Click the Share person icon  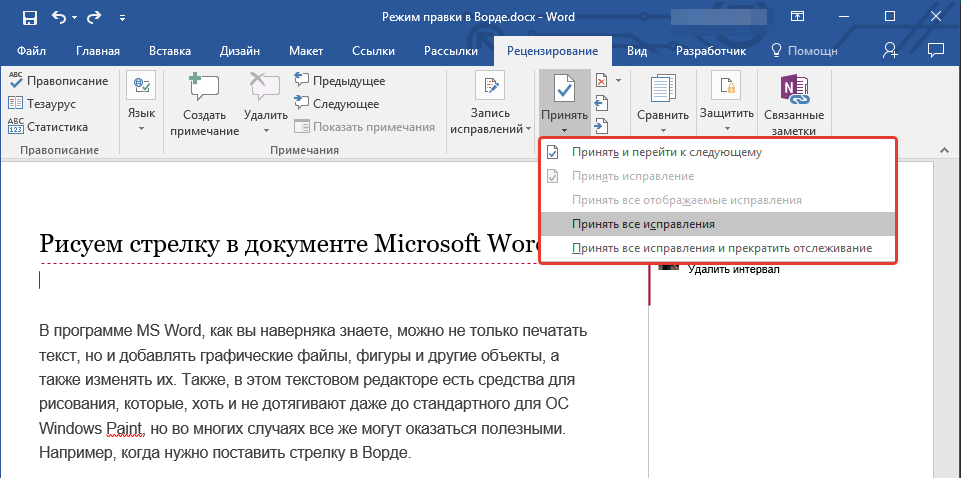[x=890, y=50]
